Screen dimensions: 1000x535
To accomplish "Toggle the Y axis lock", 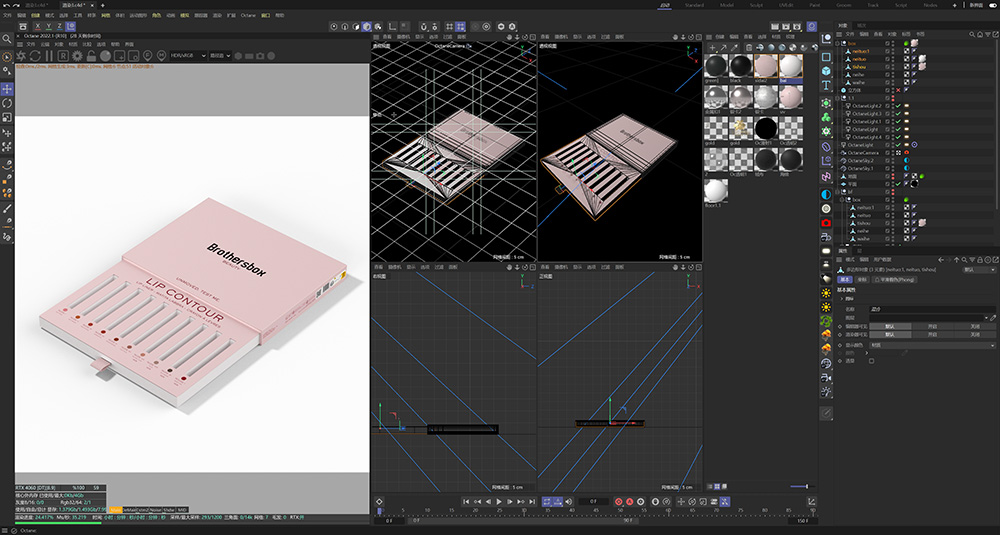I will click(49, 26).
